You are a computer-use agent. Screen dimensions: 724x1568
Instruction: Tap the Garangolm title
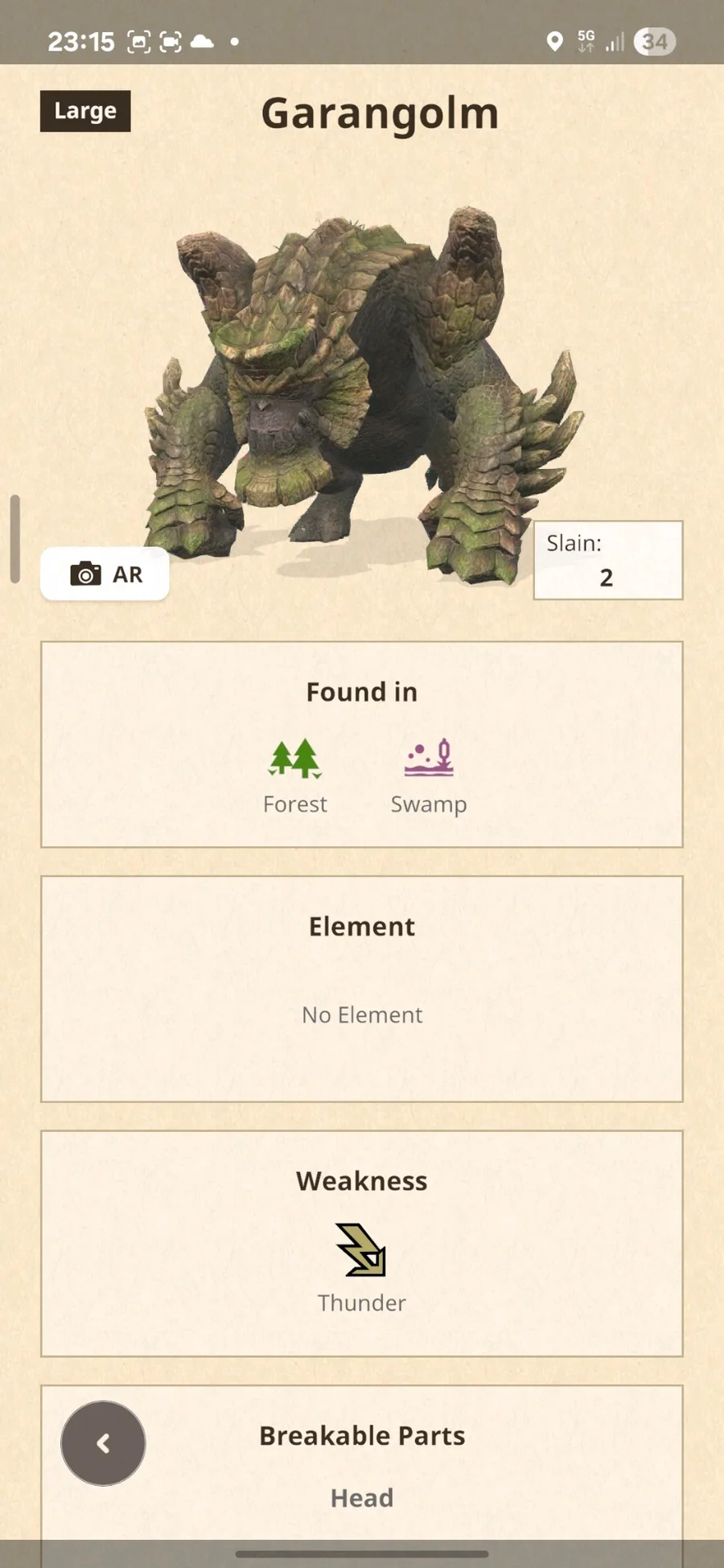pos(380,113)
